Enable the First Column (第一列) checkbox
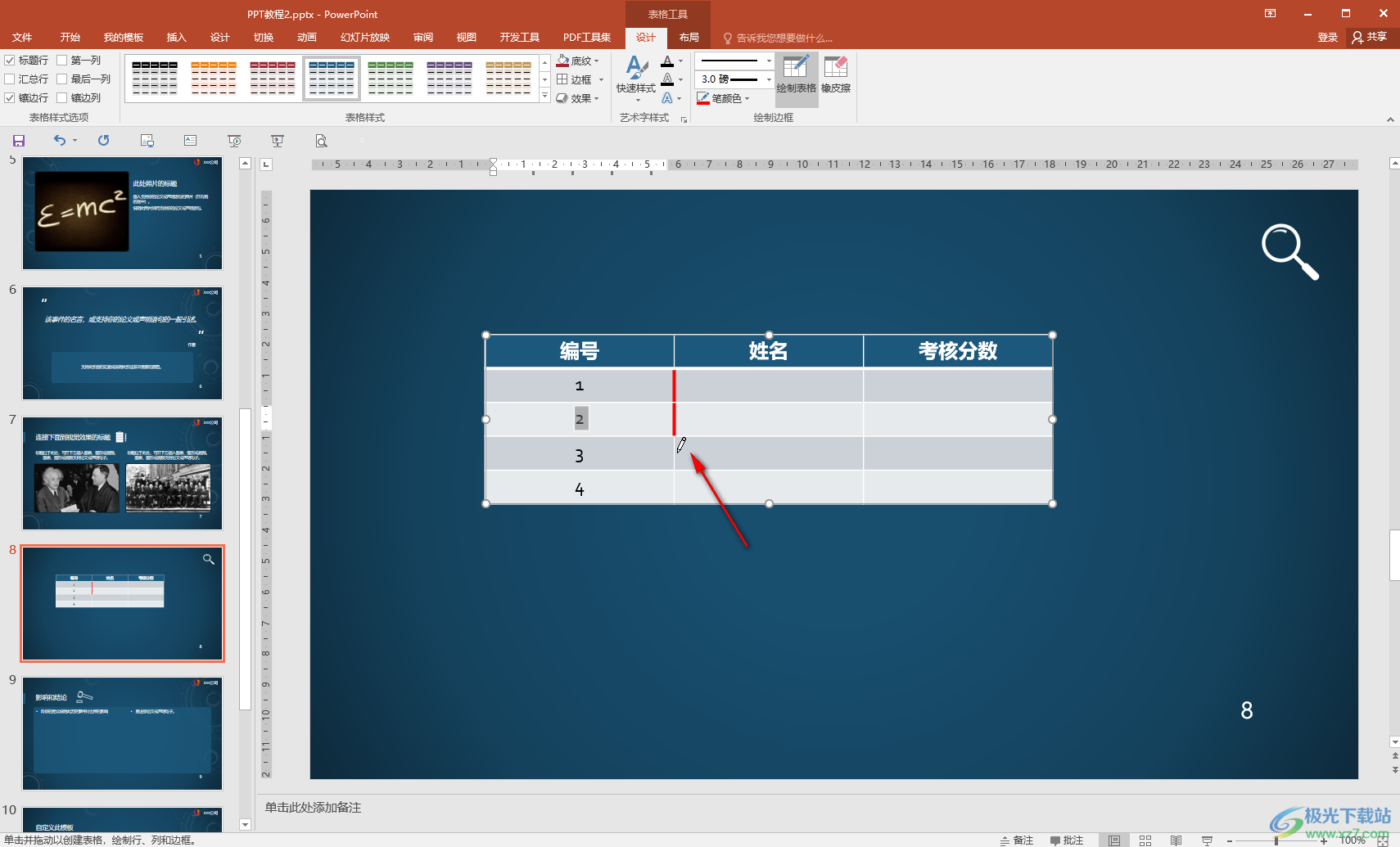Screen dimensions: 1400x847 [x=61, y=61]
